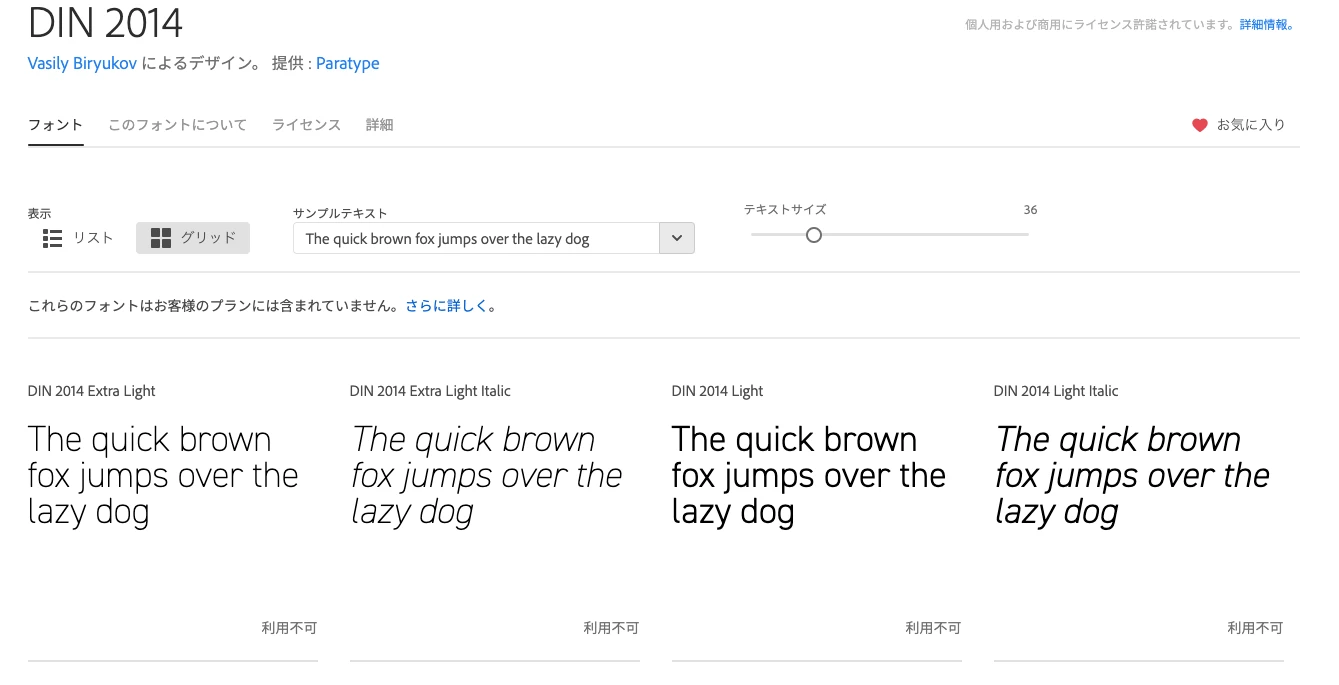This screenshot has width=1339, height=685.
Task: Click the Light Italic sample preview
Action: tap(1132, 475)
